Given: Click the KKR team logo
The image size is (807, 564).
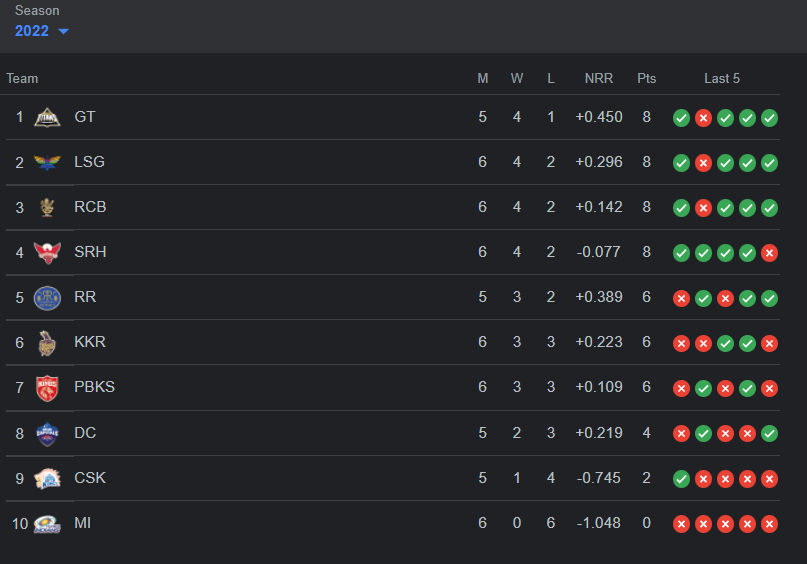Looking at the screenshot, I should point(47,342).
